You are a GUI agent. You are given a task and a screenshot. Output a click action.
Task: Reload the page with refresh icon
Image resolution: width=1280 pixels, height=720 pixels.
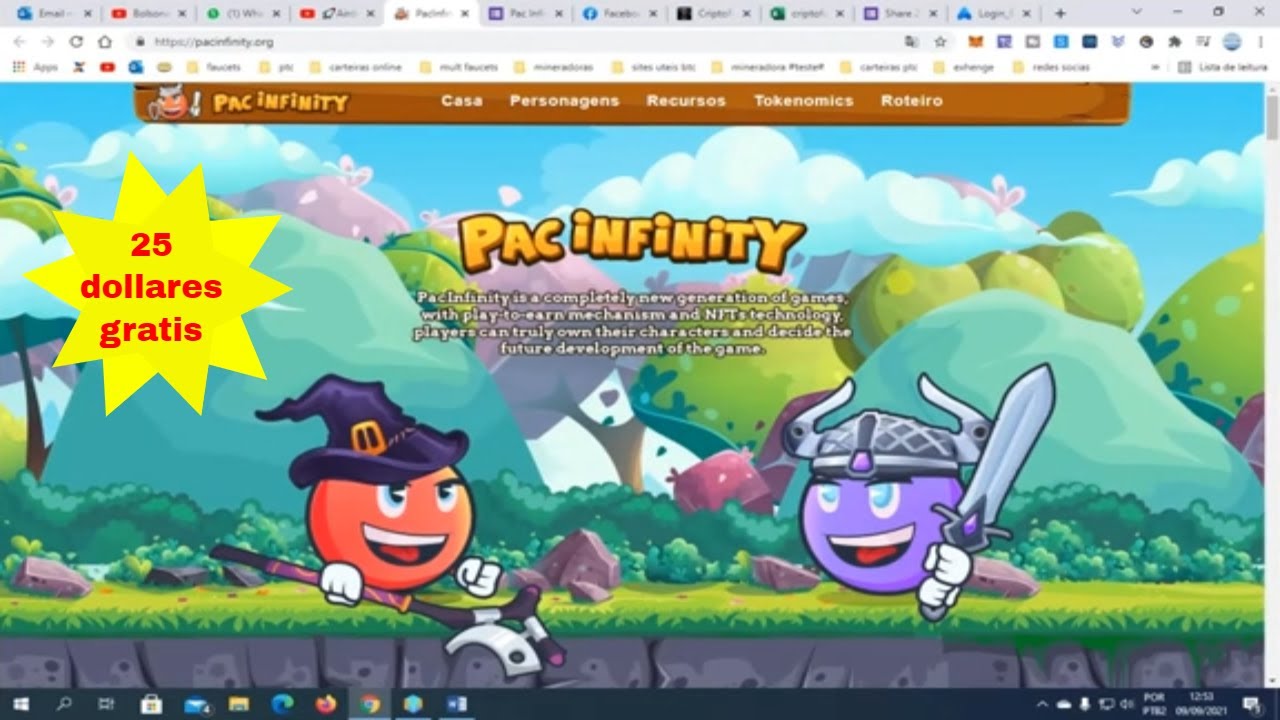pos(76,42)
